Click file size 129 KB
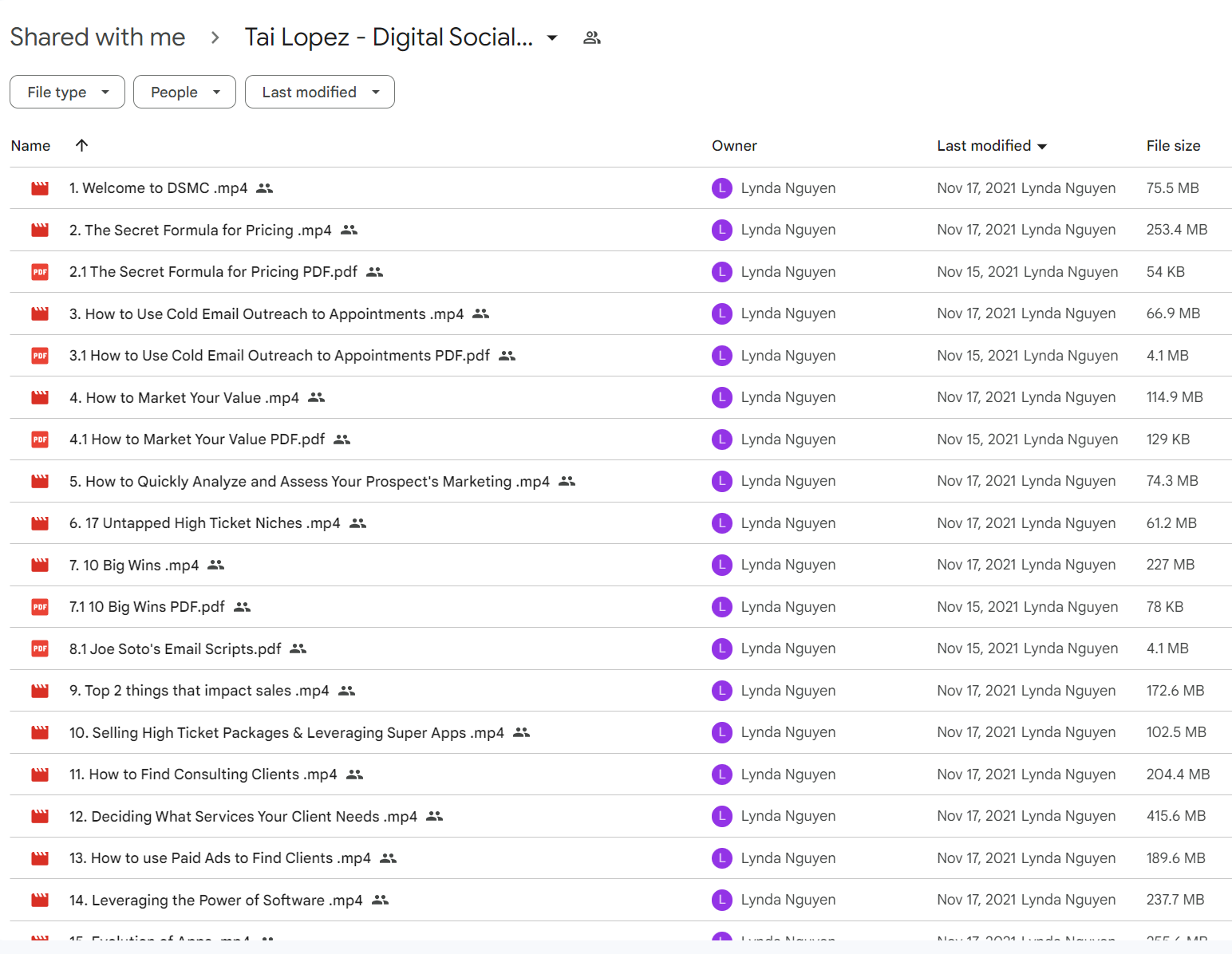Viewport: 1232px width, 954px height. click(1168, 440)
